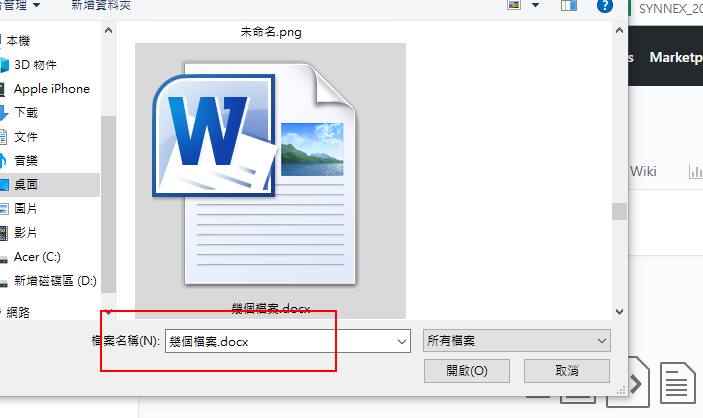Image resolution: width=703 pixels, height=418 pixels.
Task: Click the 開啟(O) button
Action: (x=467, y=371)
